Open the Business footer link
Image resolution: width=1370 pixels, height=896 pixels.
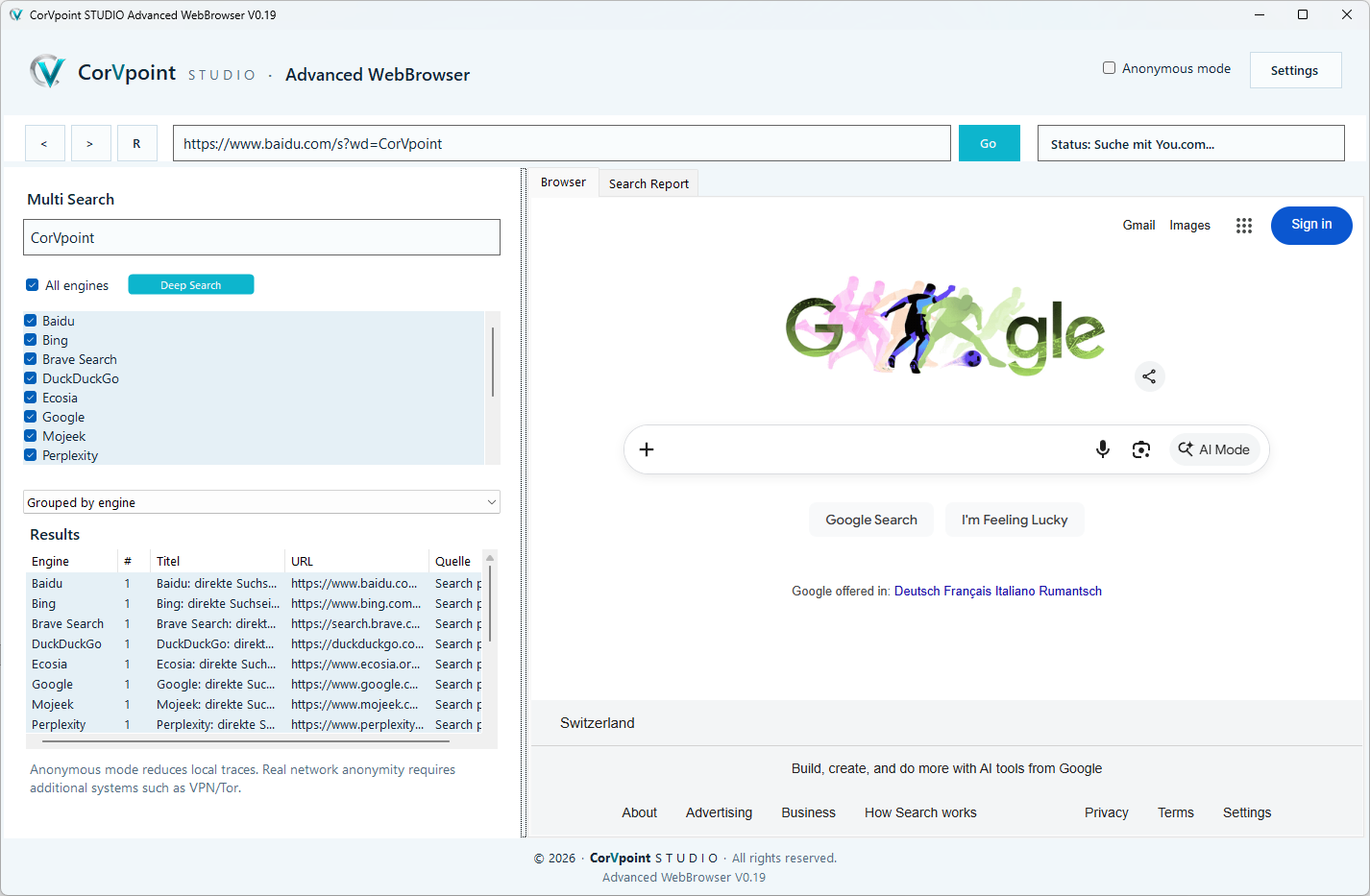808,812
